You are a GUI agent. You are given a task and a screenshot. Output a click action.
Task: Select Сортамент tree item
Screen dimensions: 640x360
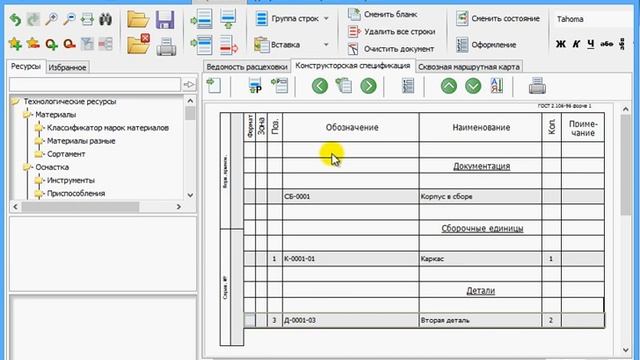coord(66,154)
